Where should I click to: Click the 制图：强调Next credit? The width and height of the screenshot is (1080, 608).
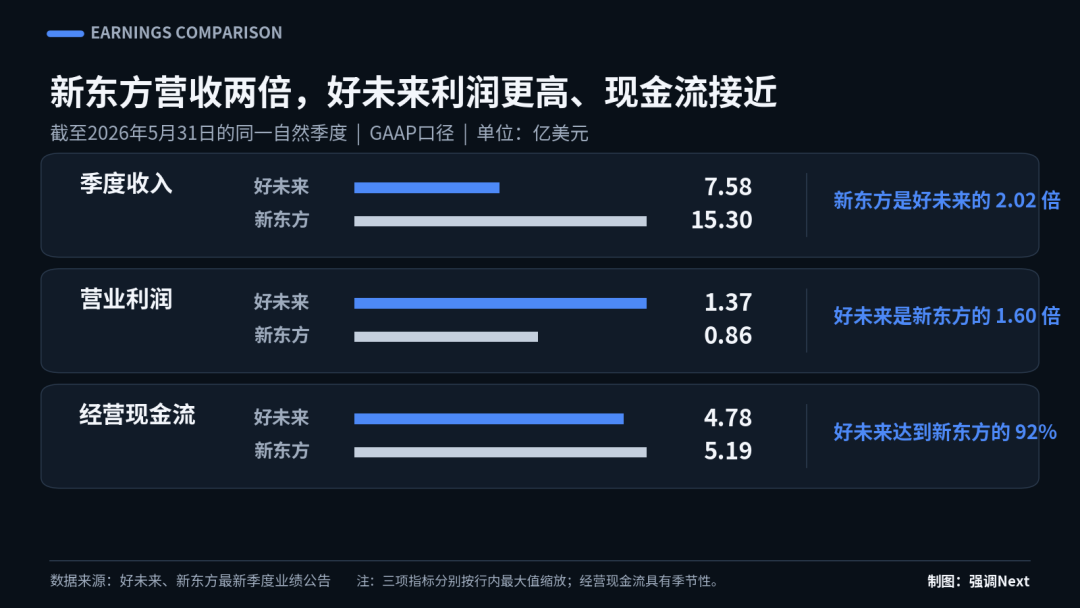(978, 581)
